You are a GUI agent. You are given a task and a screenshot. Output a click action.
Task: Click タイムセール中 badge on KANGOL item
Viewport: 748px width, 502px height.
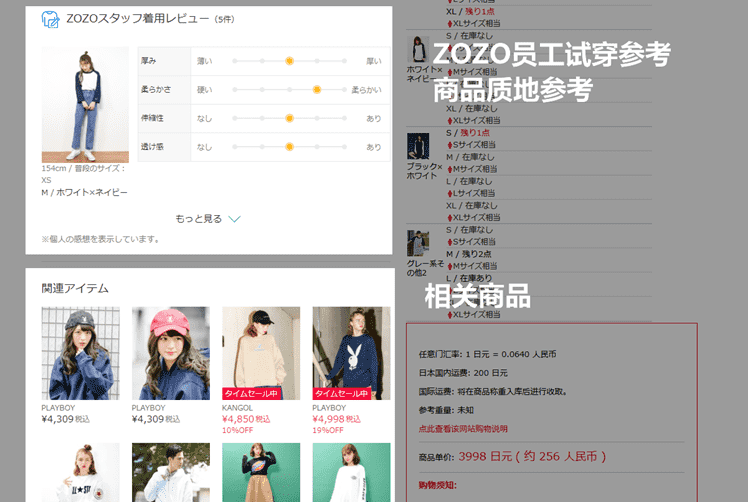[251, 394]
